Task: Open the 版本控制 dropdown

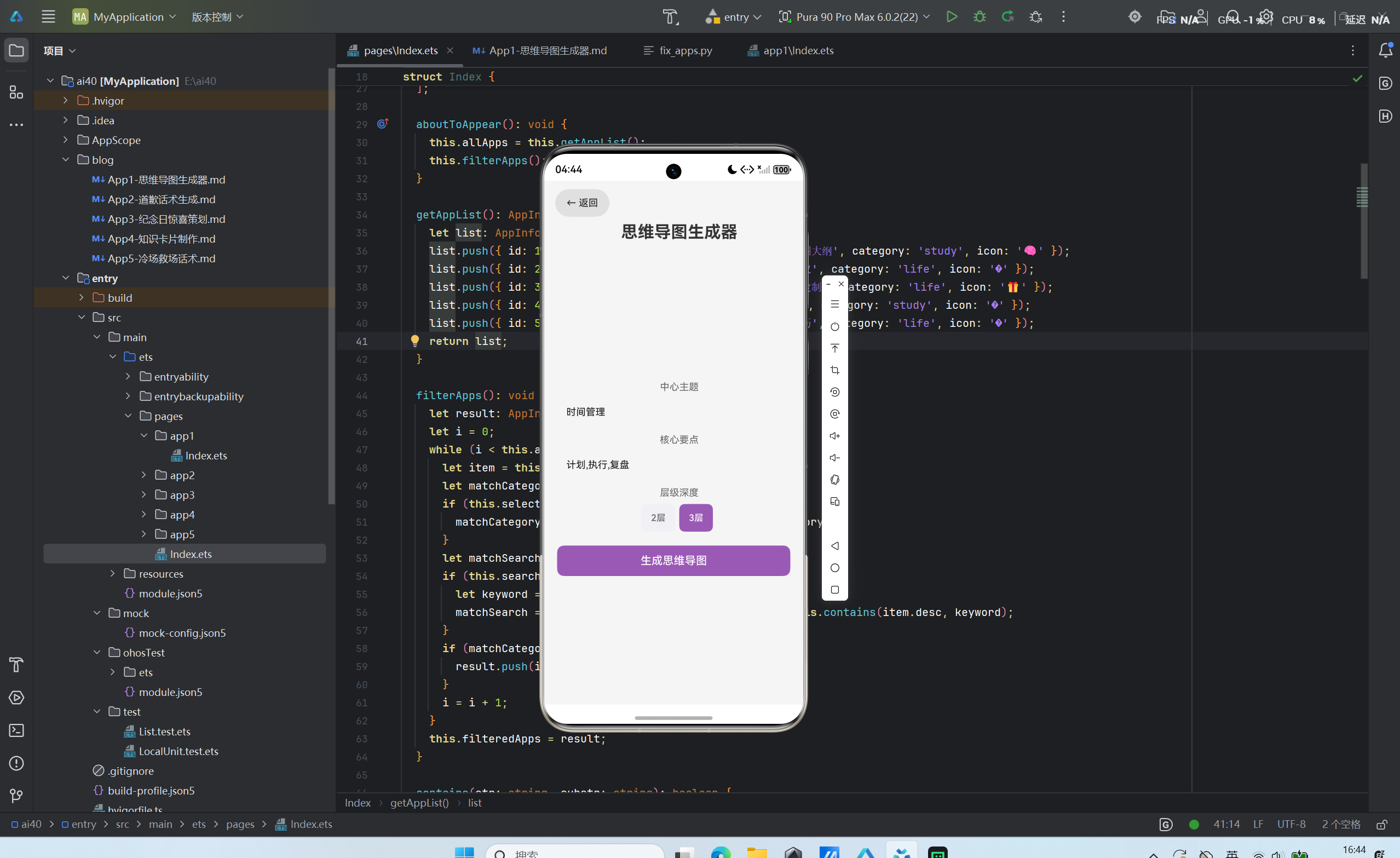Action: point(217,16)
